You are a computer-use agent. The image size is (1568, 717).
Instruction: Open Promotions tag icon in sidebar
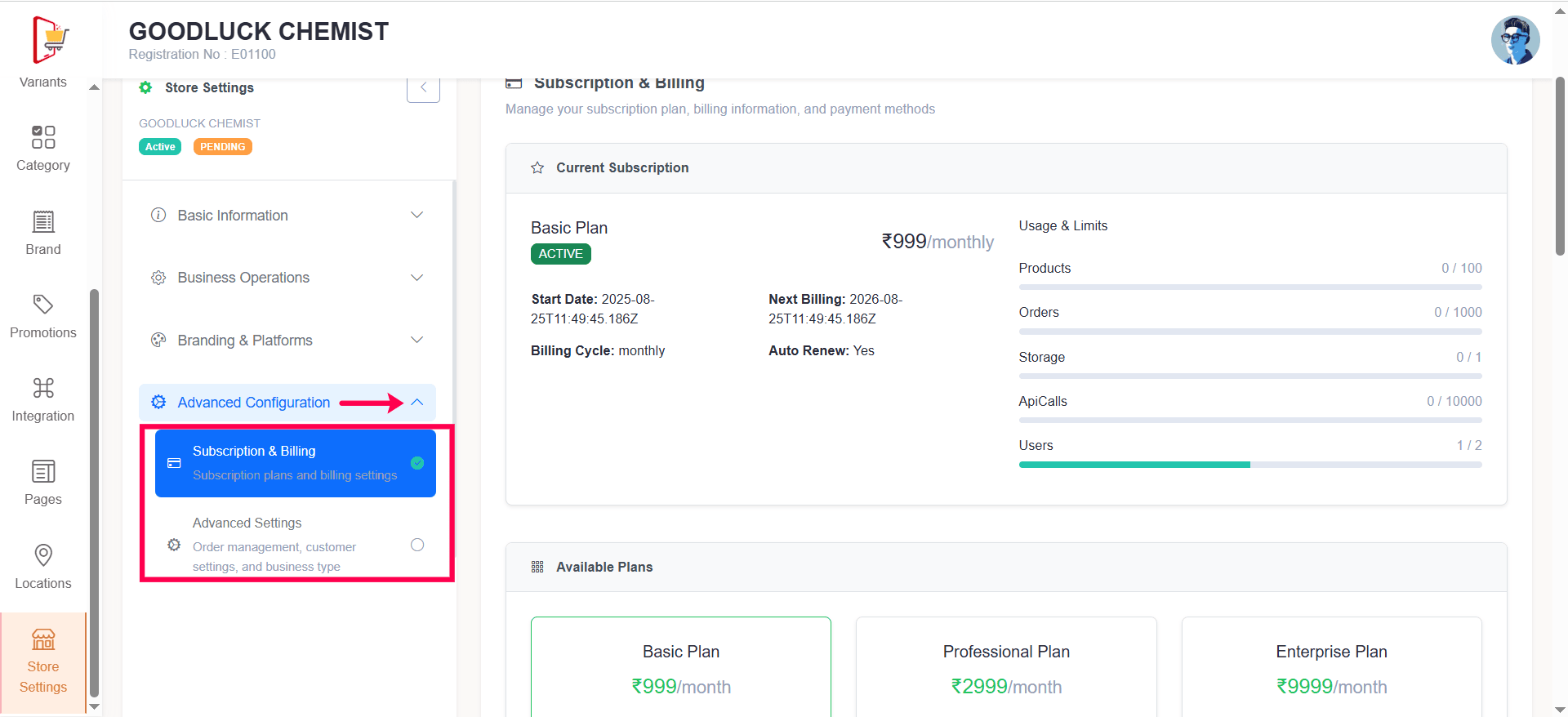pos(43,305)
